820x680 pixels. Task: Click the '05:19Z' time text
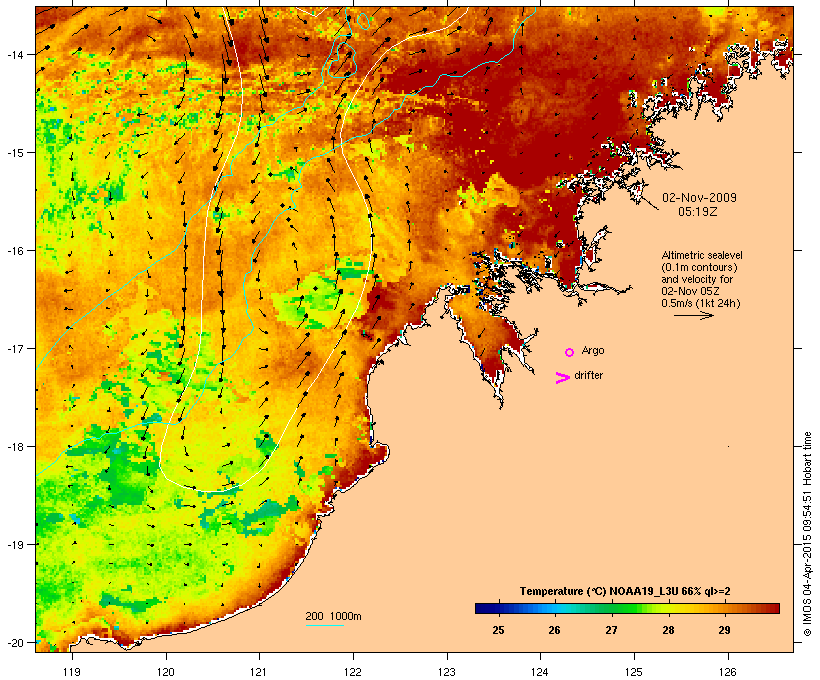click(x=698, y=212)
